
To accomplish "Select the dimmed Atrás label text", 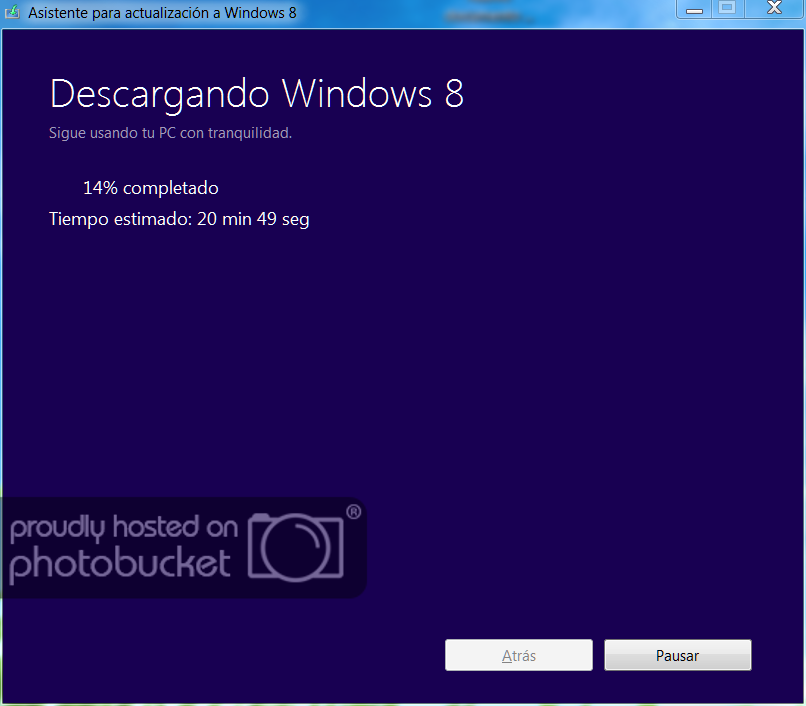I will (518, 655).
